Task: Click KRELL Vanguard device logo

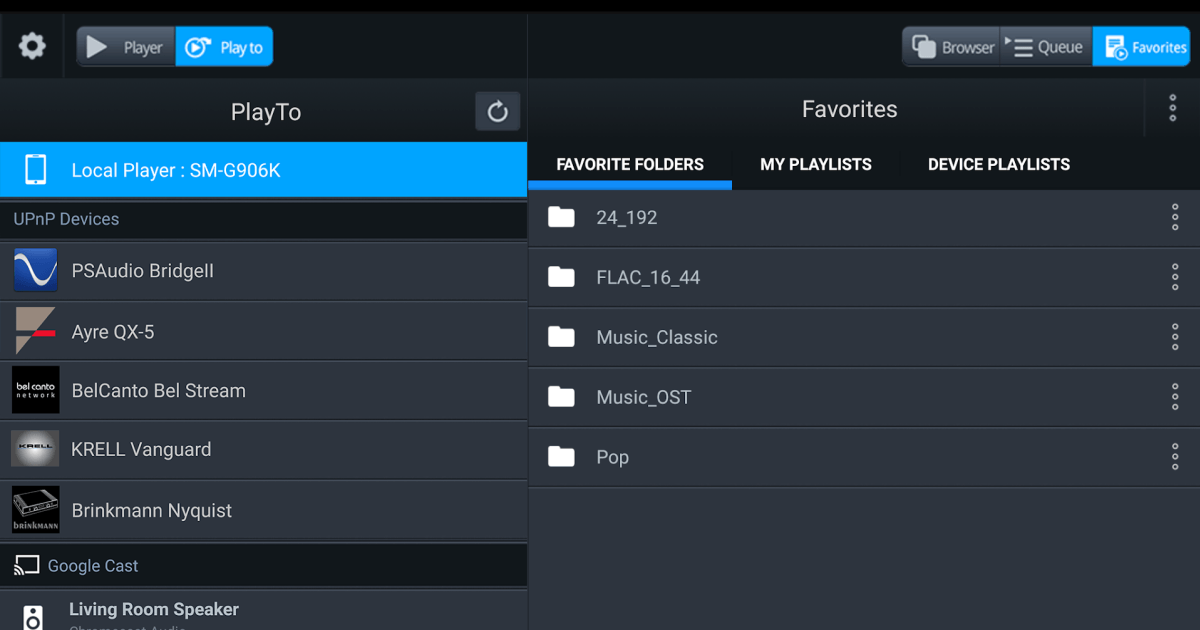Action: point(36,449)
